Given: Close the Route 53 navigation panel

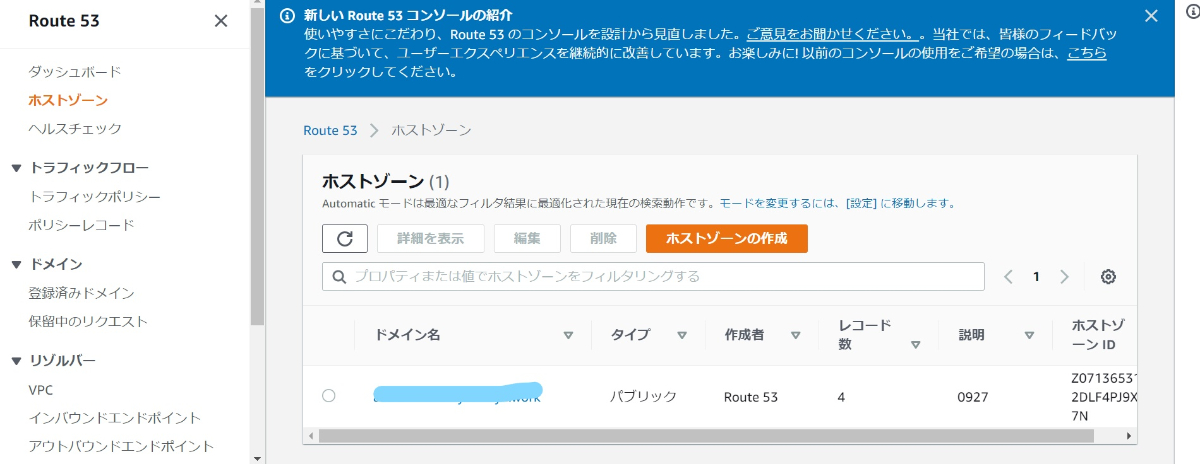Looking at the screenshot, I should 221,21.
